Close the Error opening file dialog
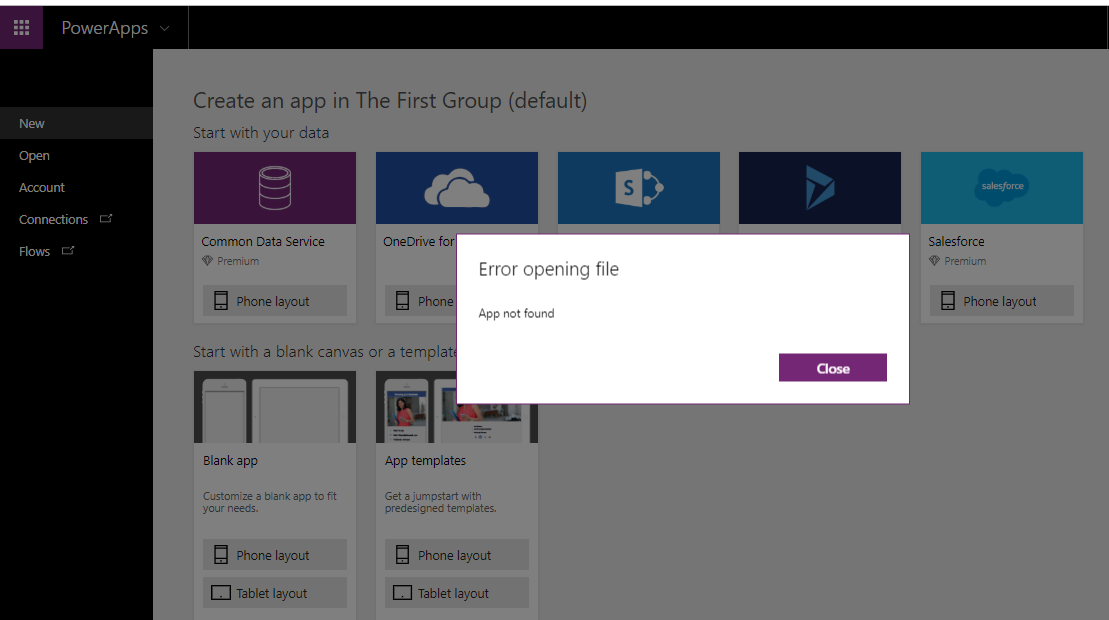 pyautogui.click(x=832, y=368)
